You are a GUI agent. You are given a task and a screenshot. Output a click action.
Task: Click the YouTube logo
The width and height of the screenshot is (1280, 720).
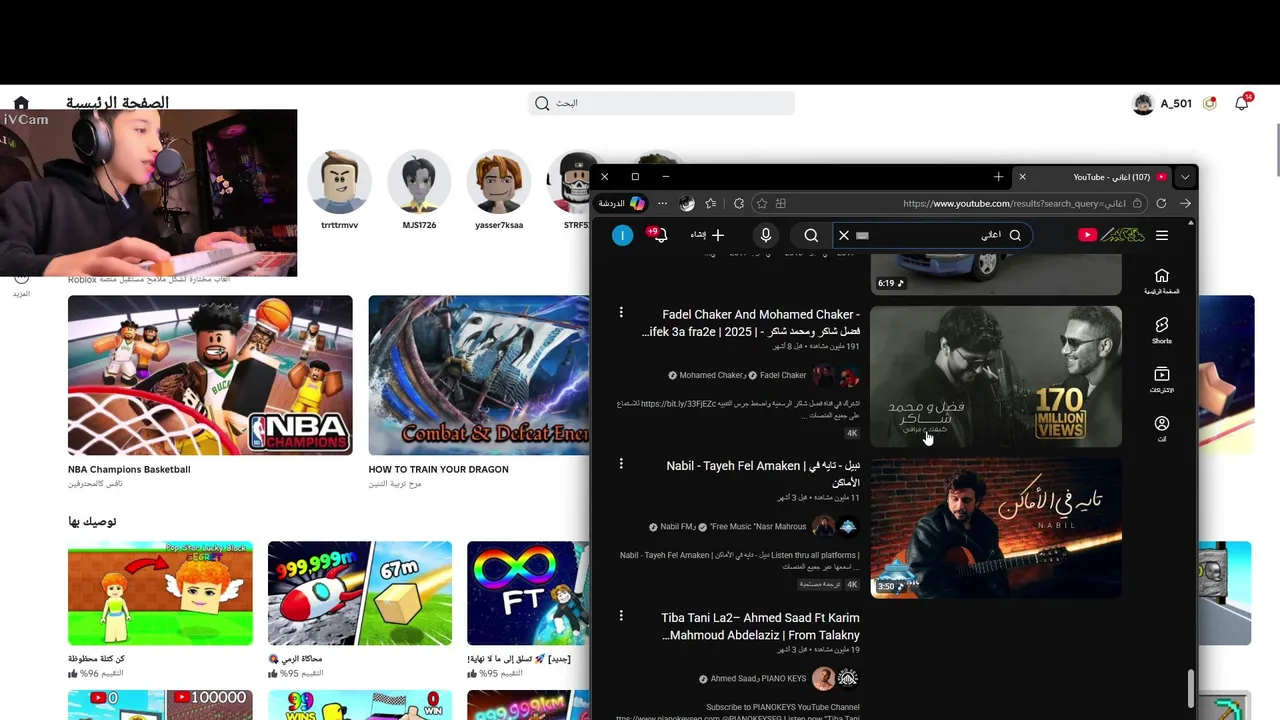tap(1111, 235)
